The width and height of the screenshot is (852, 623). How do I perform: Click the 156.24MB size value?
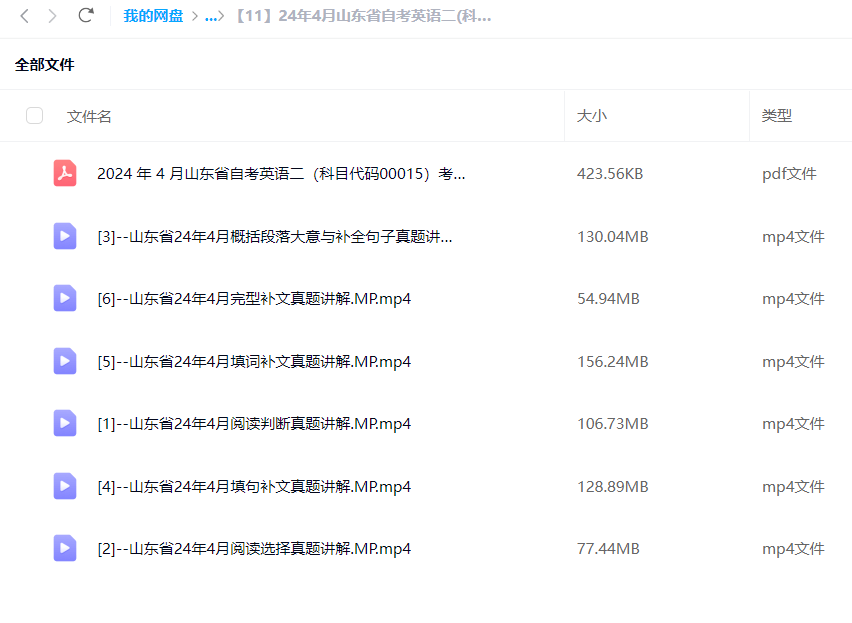(612, 362)
